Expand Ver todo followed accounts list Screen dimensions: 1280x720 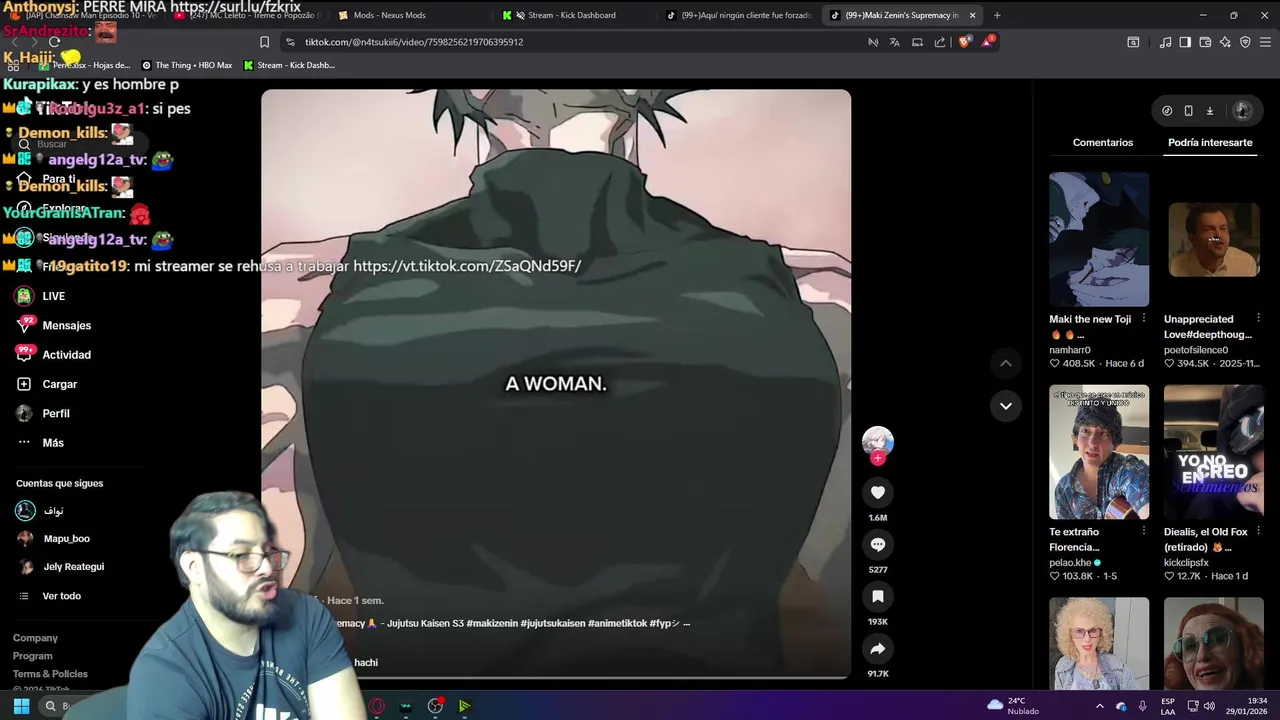(61, 596)
